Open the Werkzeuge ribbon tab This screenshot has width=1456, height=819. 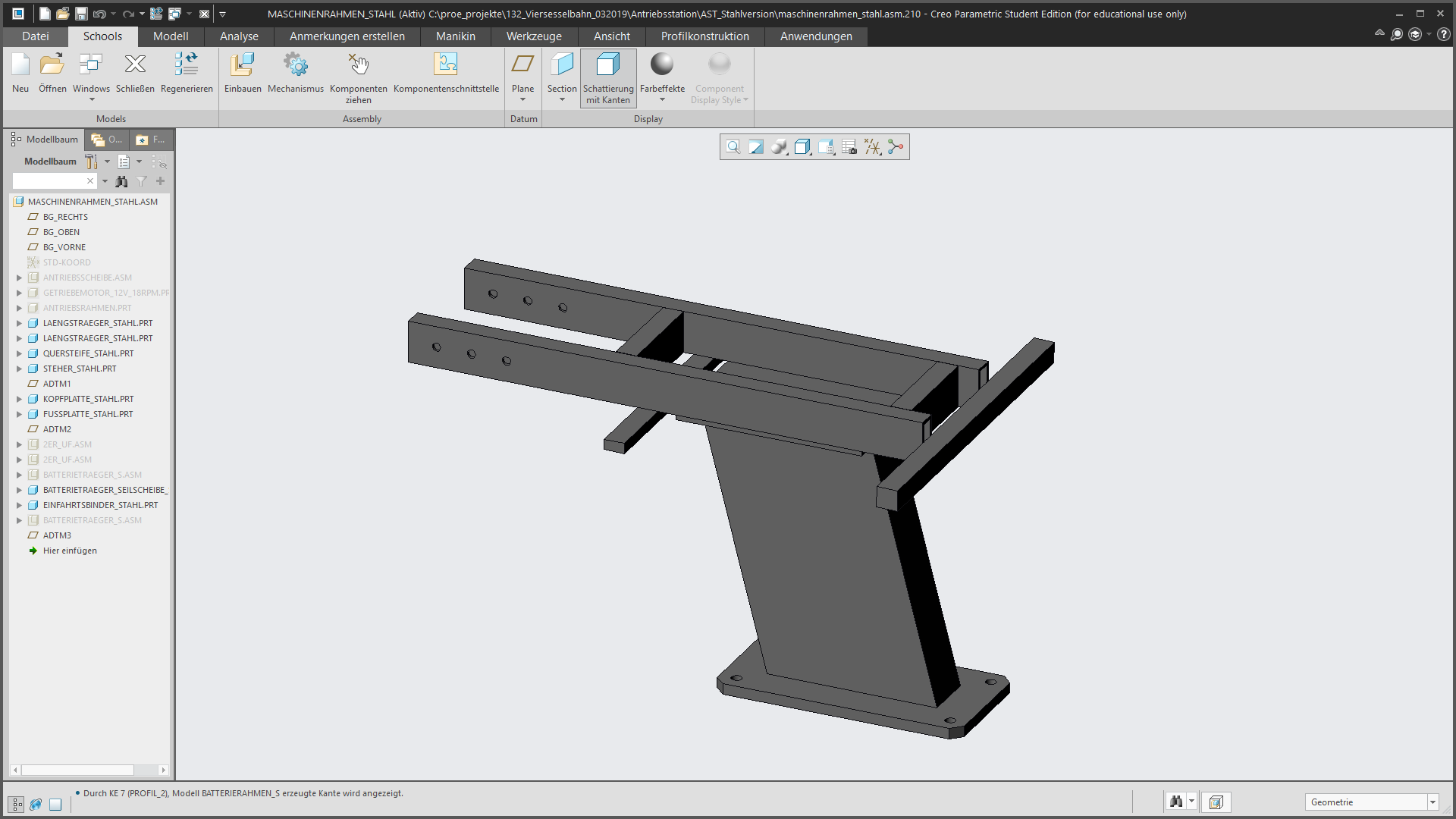pos(534,36)
